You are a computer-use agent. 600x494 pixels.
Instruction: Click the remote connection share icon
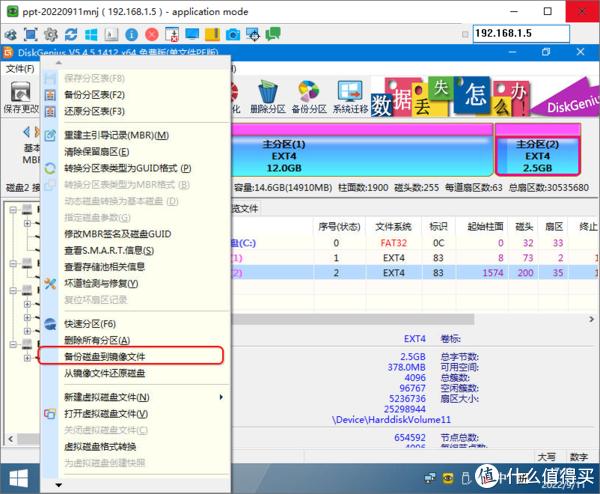[11, 34]
